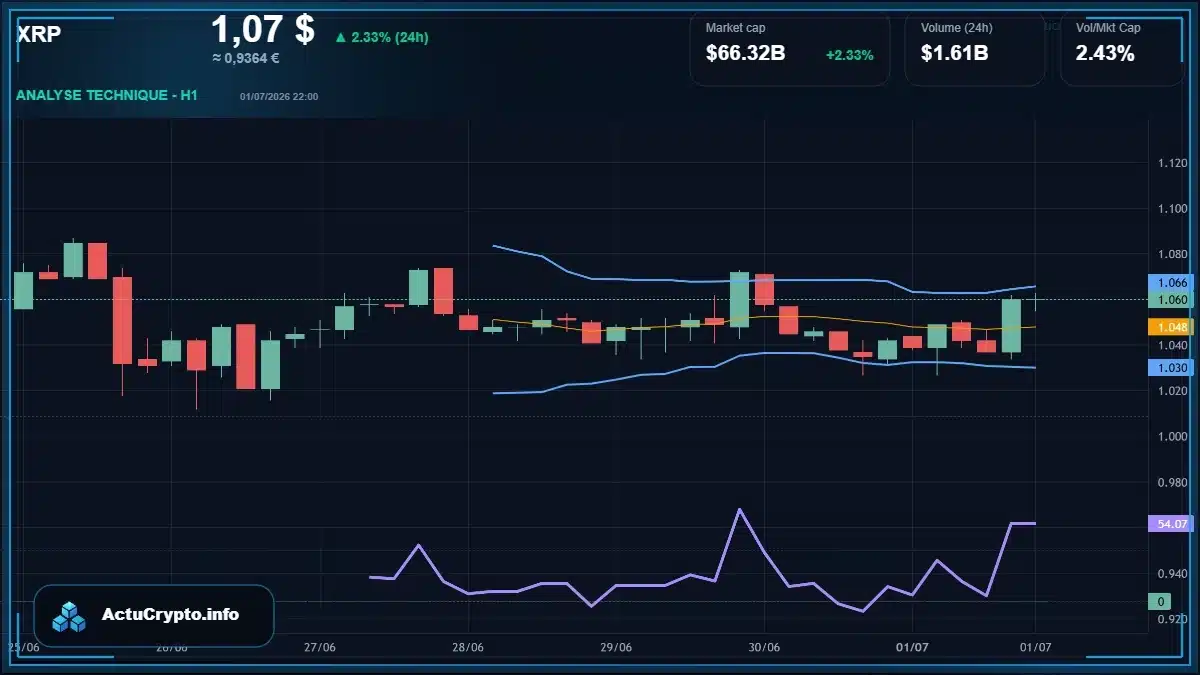Select the 1,07 $ price value
Viewport: 1200px width, 675px height.
pos(263,29)
